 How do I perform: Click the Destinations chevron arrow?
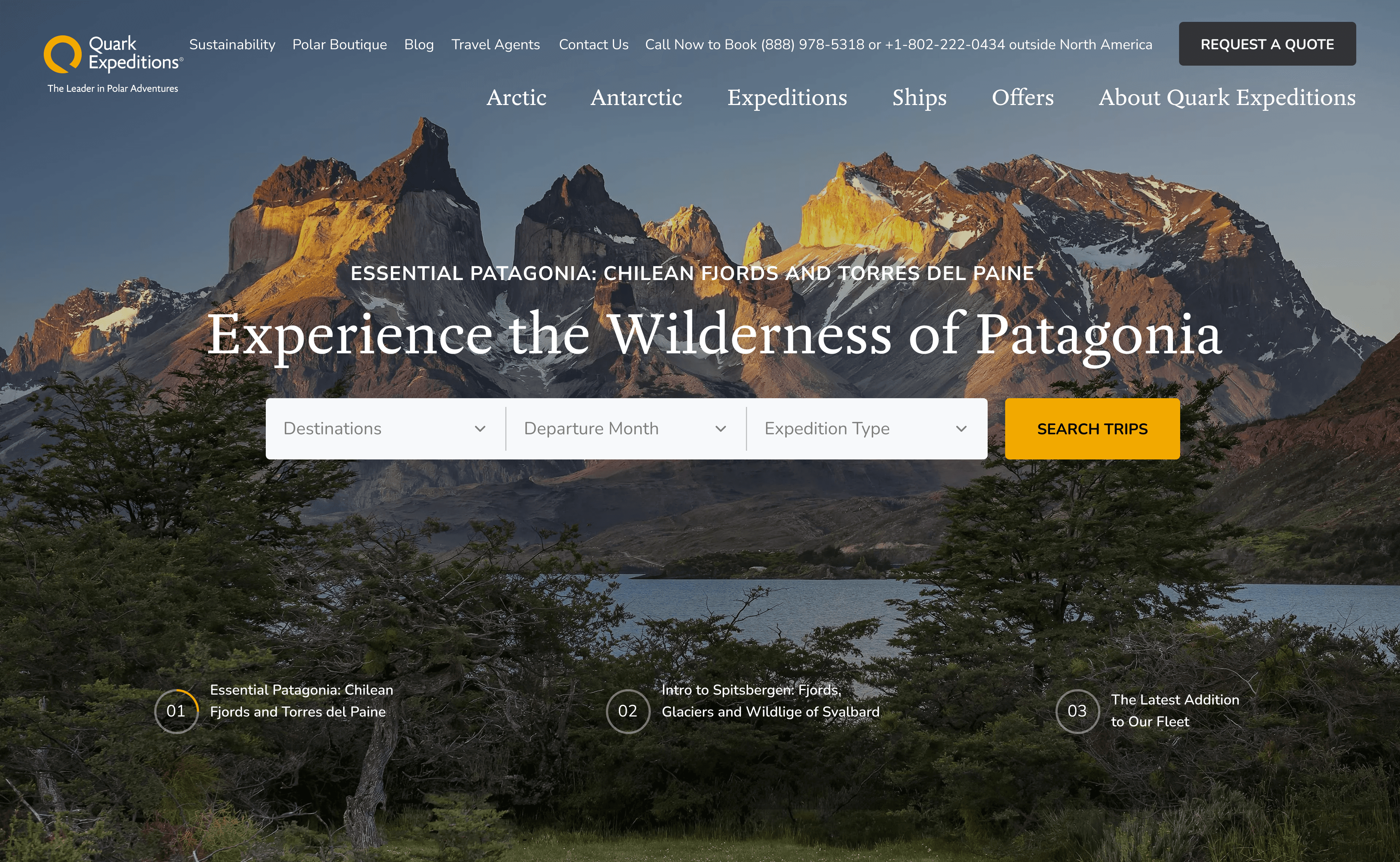[x=480, y=429]
